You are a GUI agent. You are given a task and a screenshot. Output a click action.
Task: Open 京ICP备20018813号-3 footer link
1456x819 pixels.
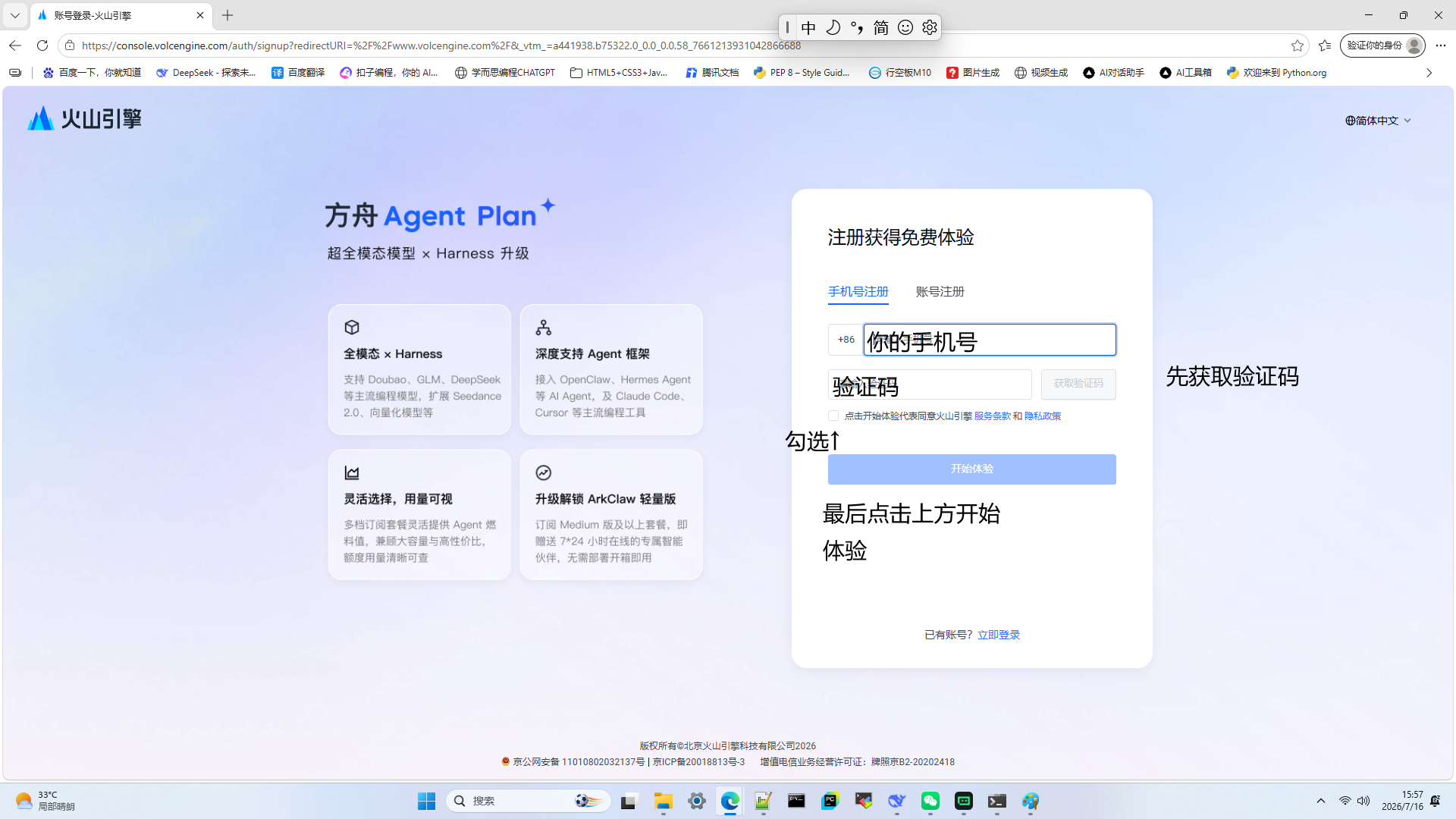tap(698, 762)
